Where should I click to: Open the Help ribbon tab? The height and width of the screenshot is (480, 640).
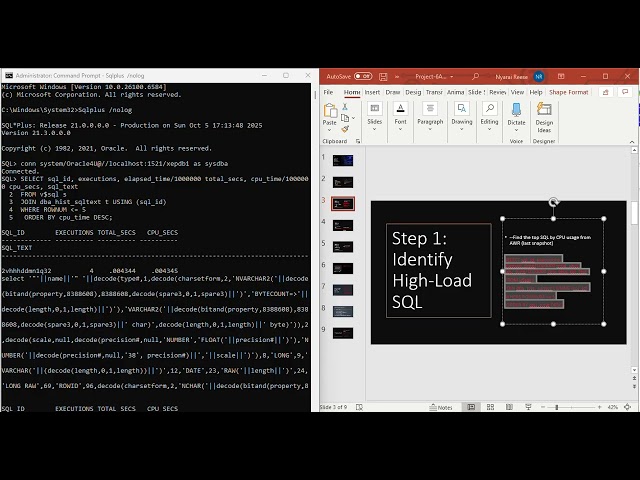tap(536, 92)
